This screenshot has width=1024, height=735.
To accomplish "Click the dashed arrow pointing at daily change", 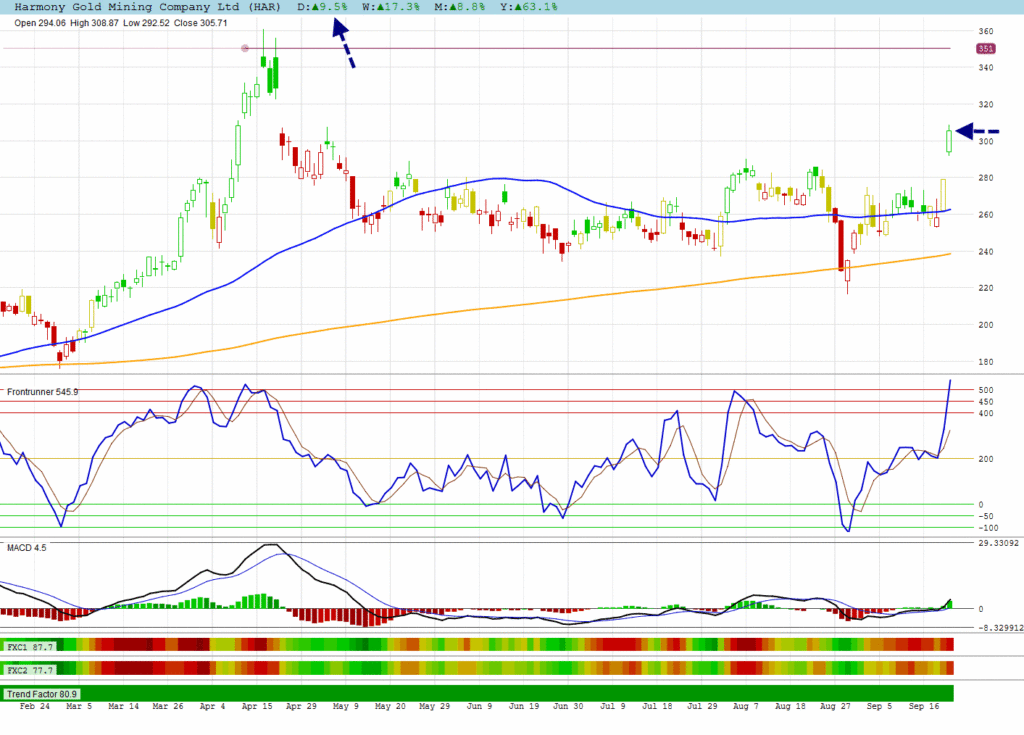I will pyautogui.click(x=343, y=43).
